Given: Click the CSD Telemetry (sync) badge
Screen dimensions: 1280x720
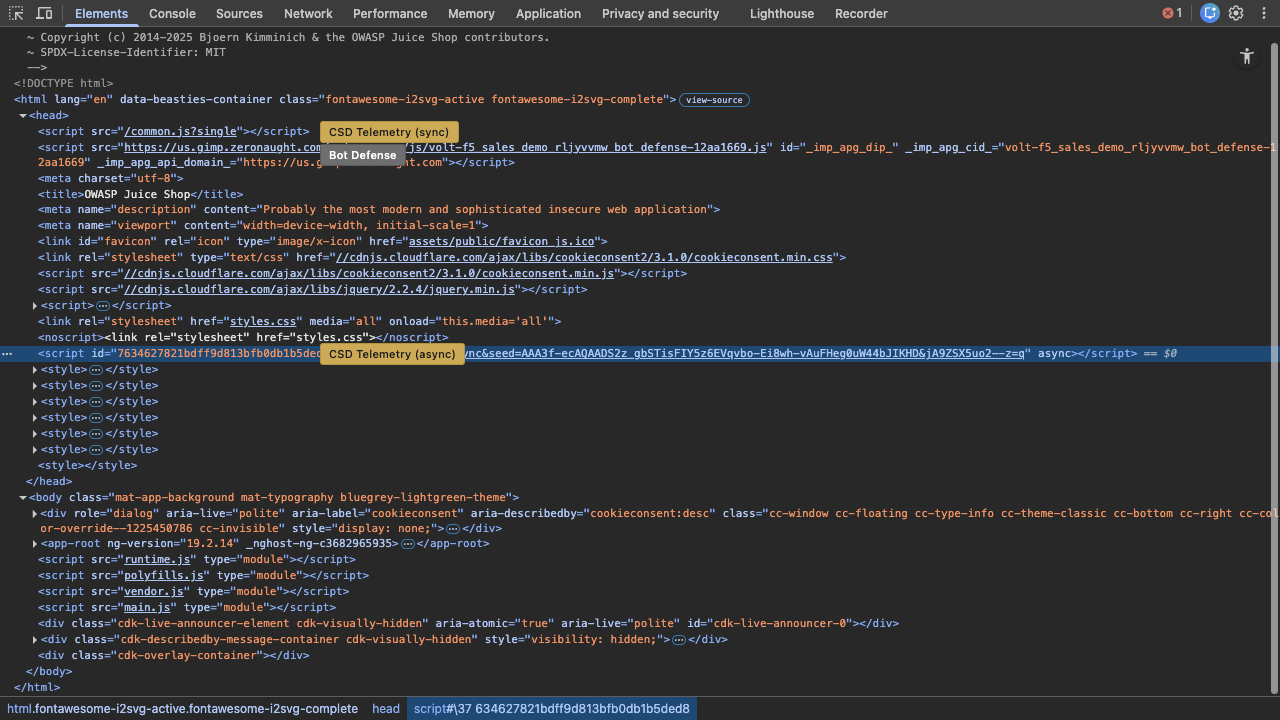Looking at the screenshot, I should click(x=389, y=131).
